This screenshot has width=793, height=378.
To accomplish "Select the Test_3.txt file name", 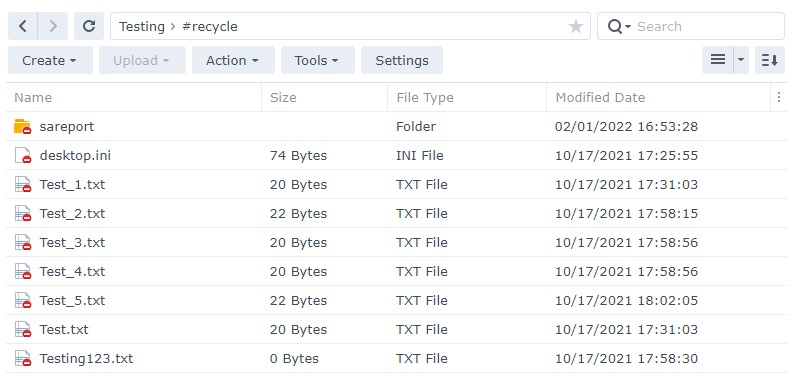I will [72, 242].
